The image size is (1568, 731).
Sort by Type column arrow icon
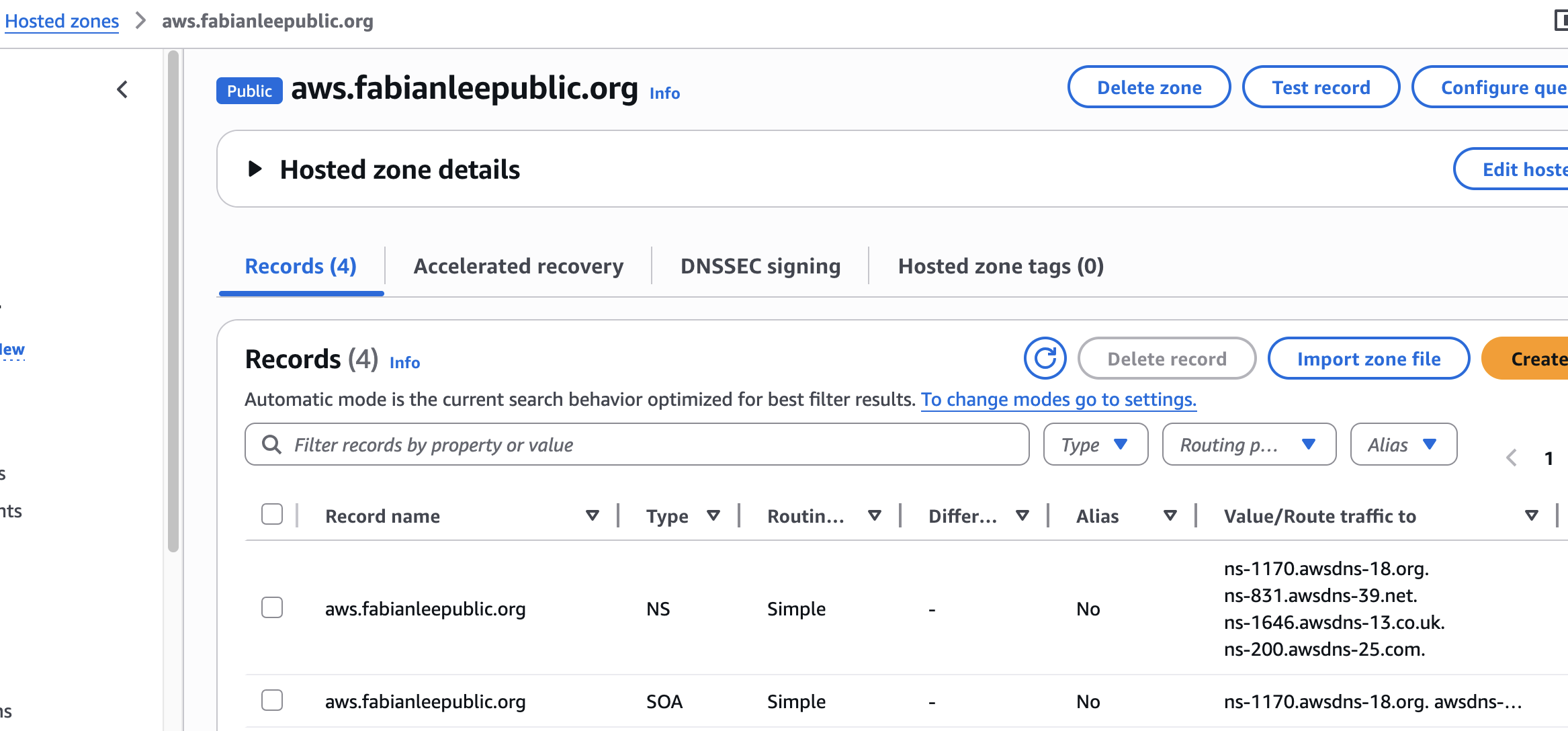pos(713,516)
